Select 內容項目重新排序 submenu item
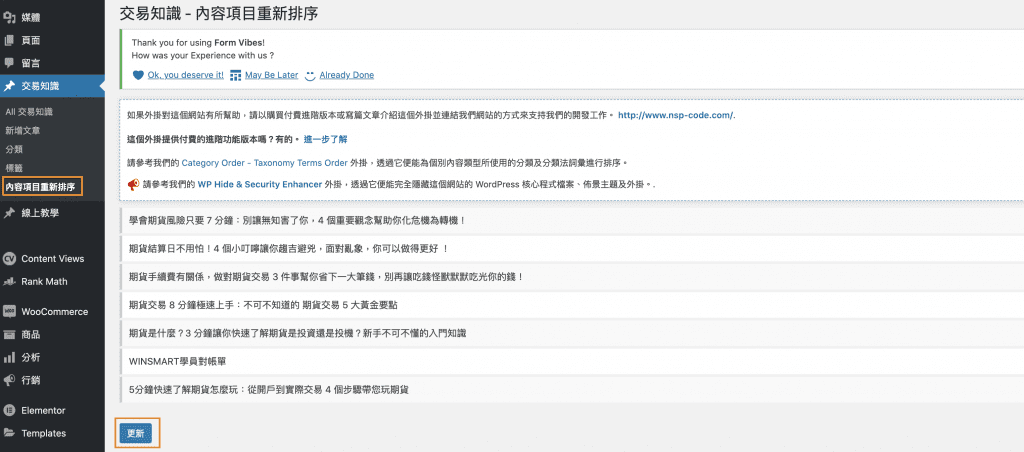This screenshot has height=452, width=1024. coord(40,186)
